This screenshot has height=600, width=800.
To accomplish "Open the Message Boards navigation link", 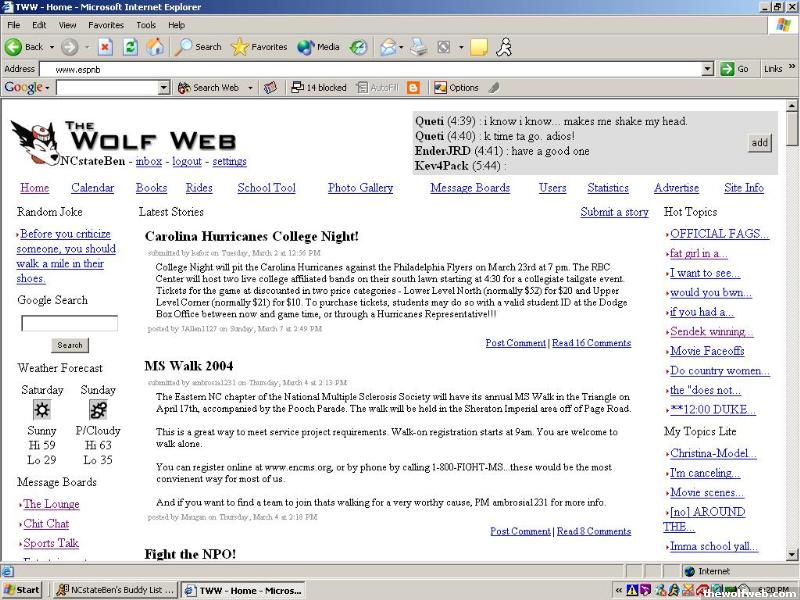I will click(470, 188).
